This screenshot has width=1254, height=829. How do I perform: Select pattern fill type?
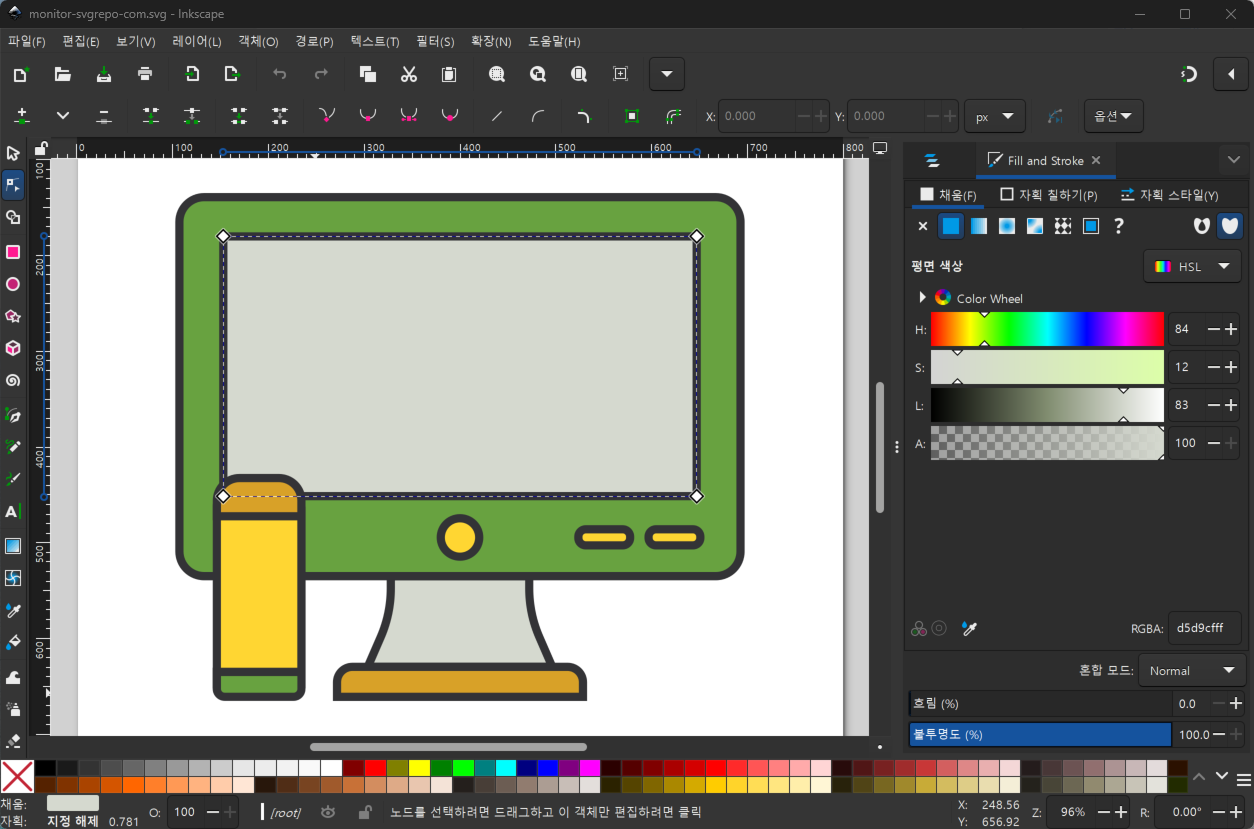pyautogui.click(x=1063, y=226)
